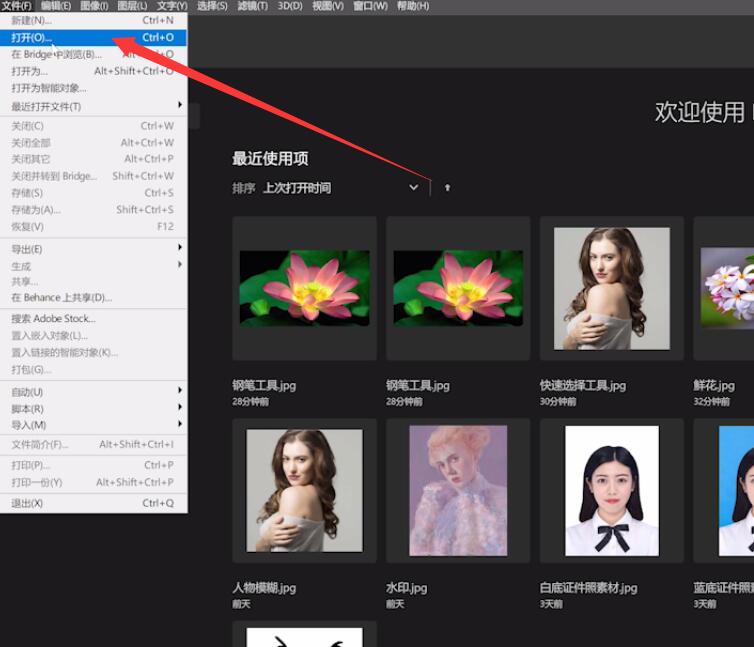
Task: Open 快速选择工具.jpg portrait thumbnail
Action: point(612,288)
